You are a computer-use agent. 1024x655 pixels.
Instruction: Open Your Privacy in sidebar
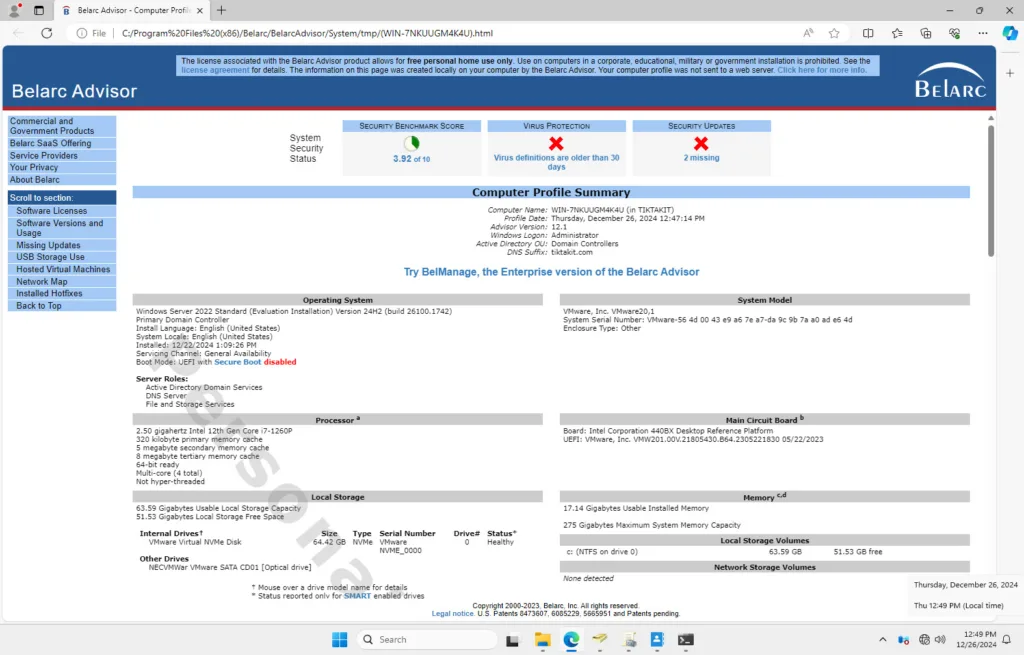[62, 167]
